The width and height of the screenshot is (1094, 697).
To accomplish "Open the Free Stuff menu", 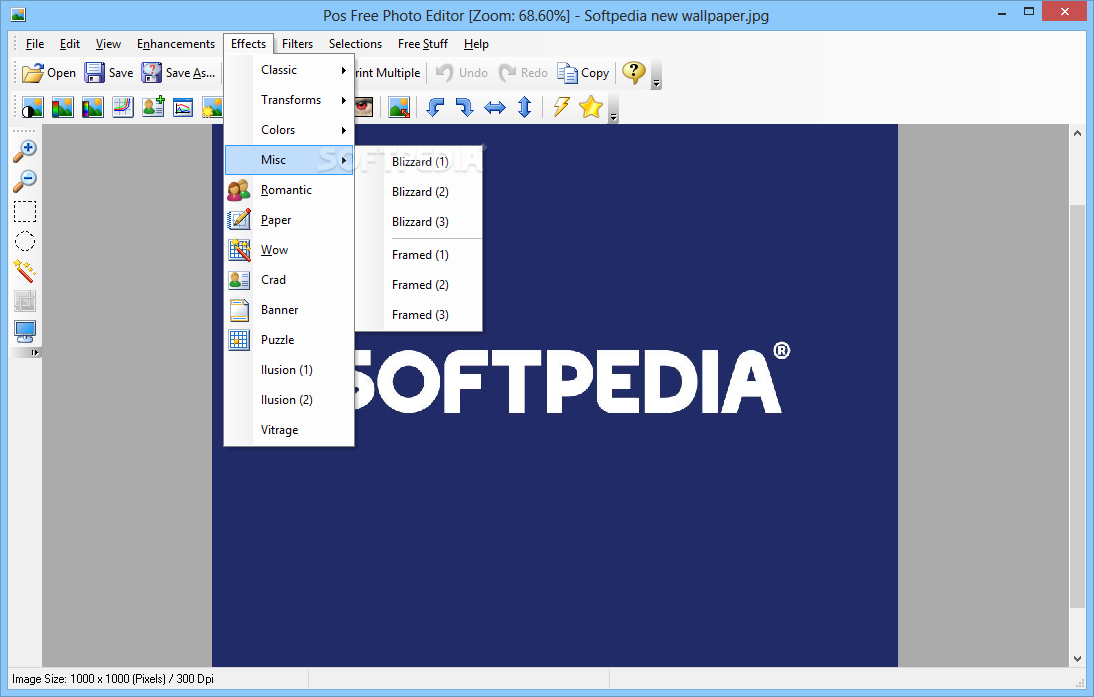I will (x=423, y=44).
